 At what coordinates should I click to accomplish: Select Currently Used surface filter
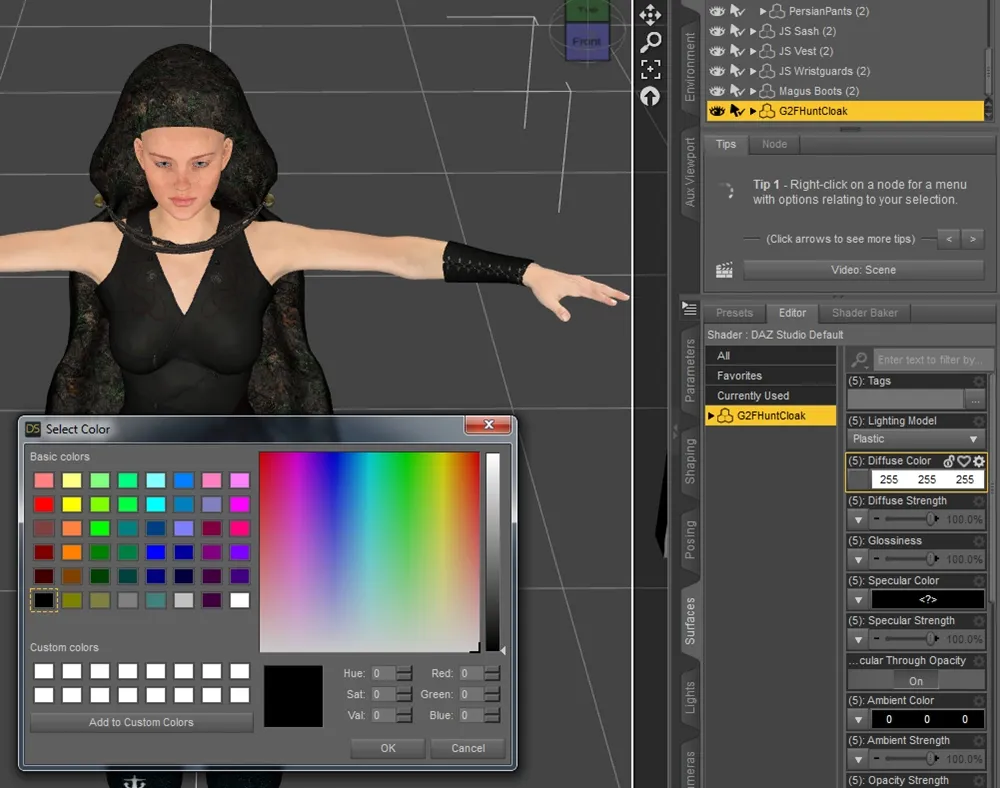[x=770, y=396]
